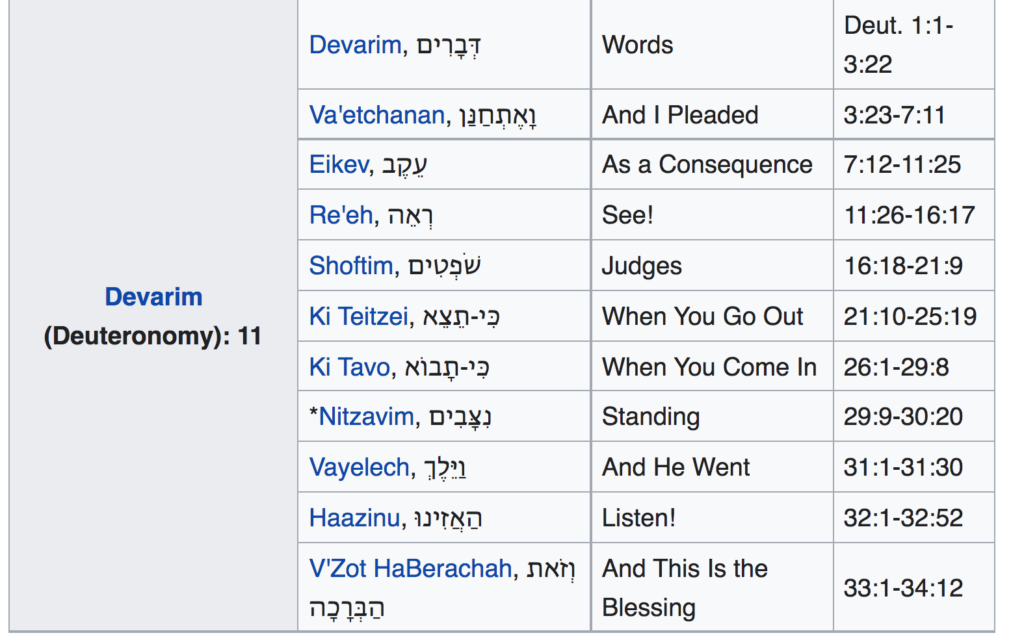Open the Eikev parashah link
The height and width of the screenshot is (642, 1024).
coord(338,165)
